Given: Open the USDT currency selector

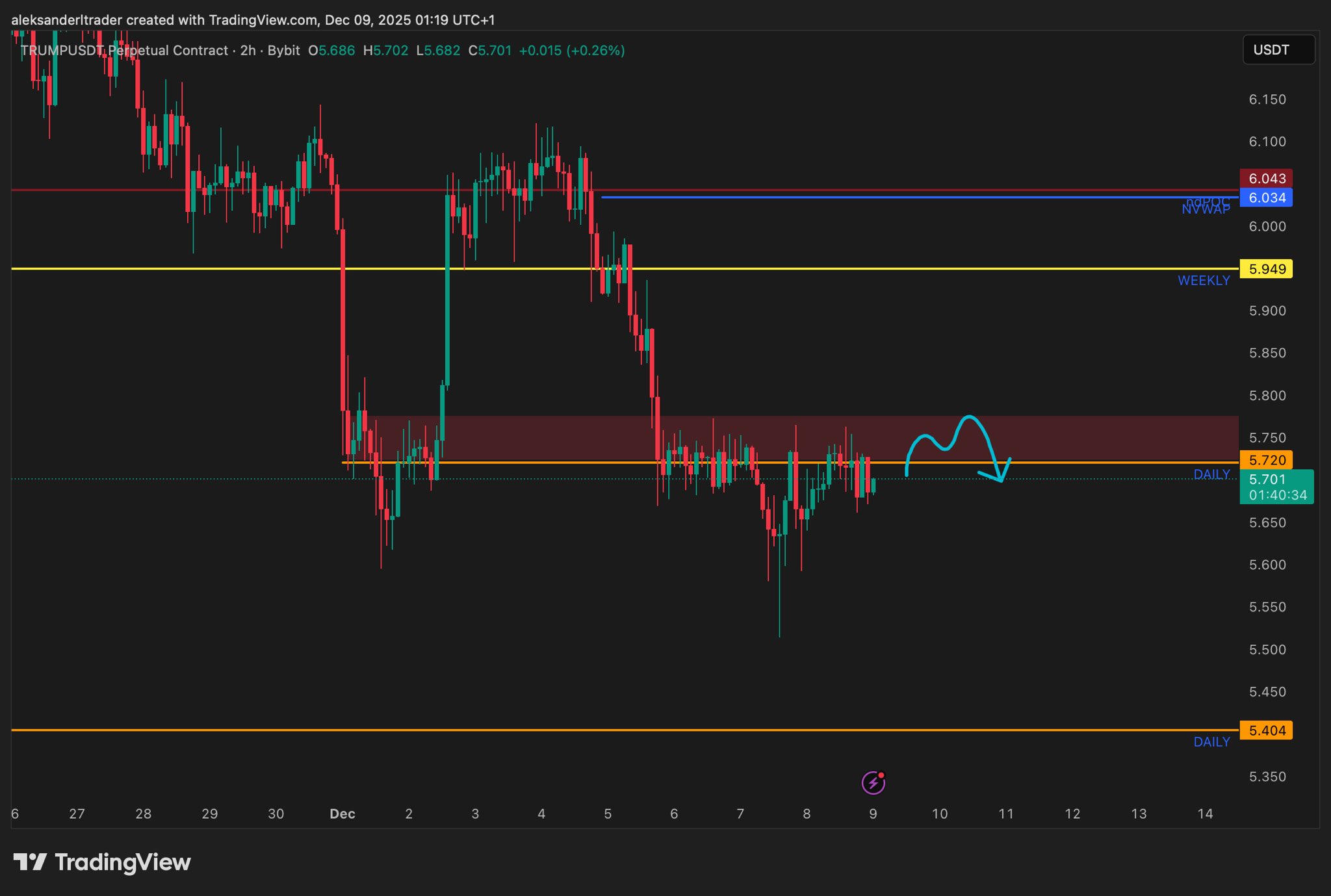Looking at the screenshot, I should coord(1278,50).
